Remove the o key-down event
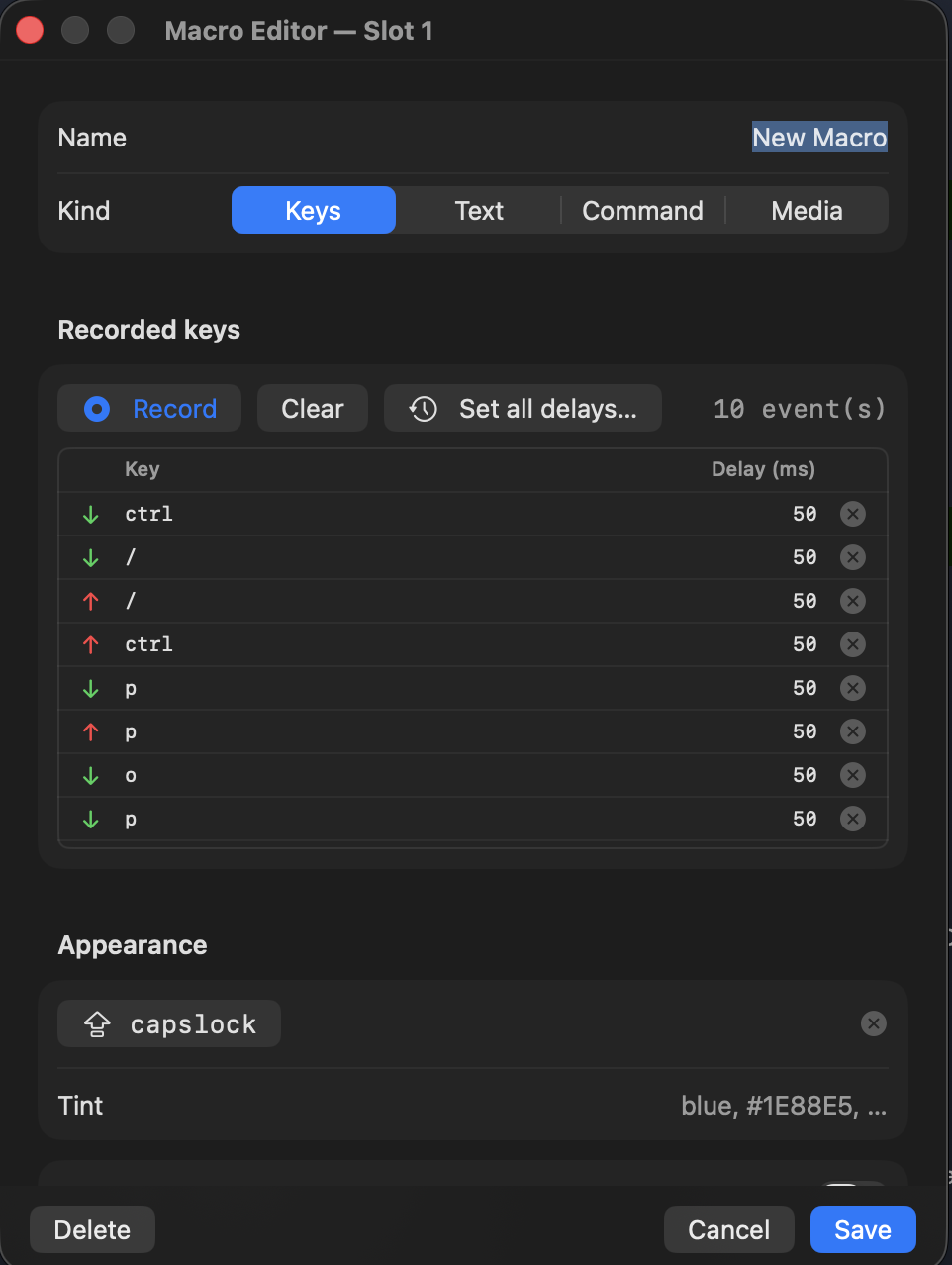This screenshot has width=952, height=1265. coord(853,775)
